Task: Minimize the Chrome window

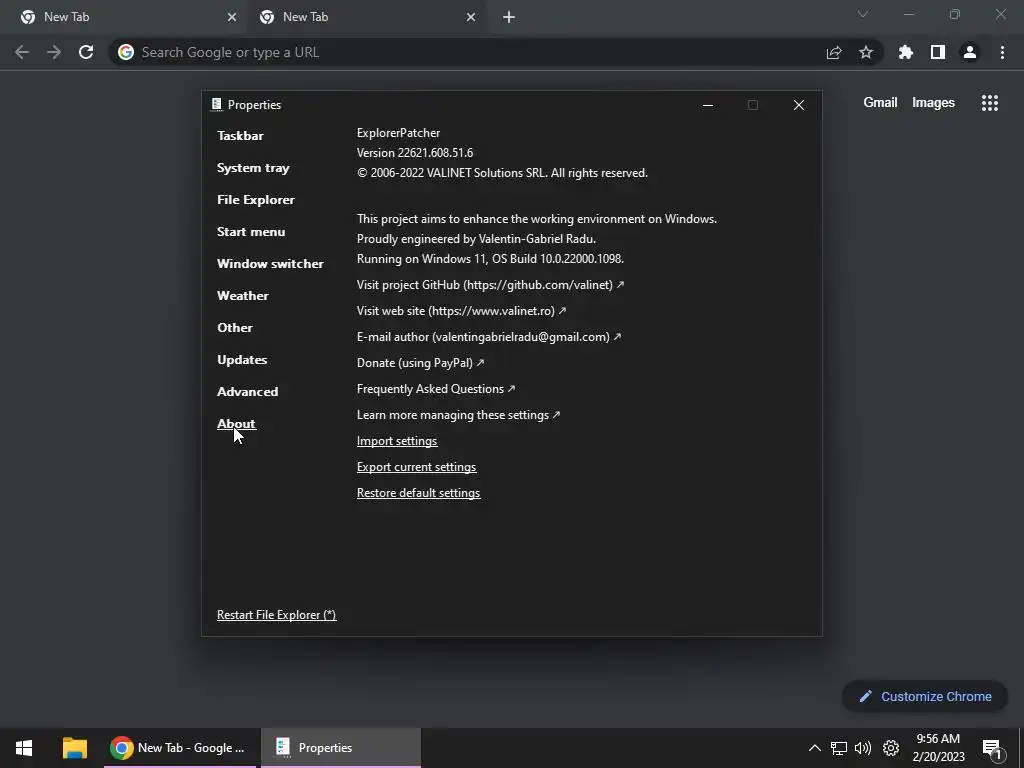Action: [x=908, y=14]
